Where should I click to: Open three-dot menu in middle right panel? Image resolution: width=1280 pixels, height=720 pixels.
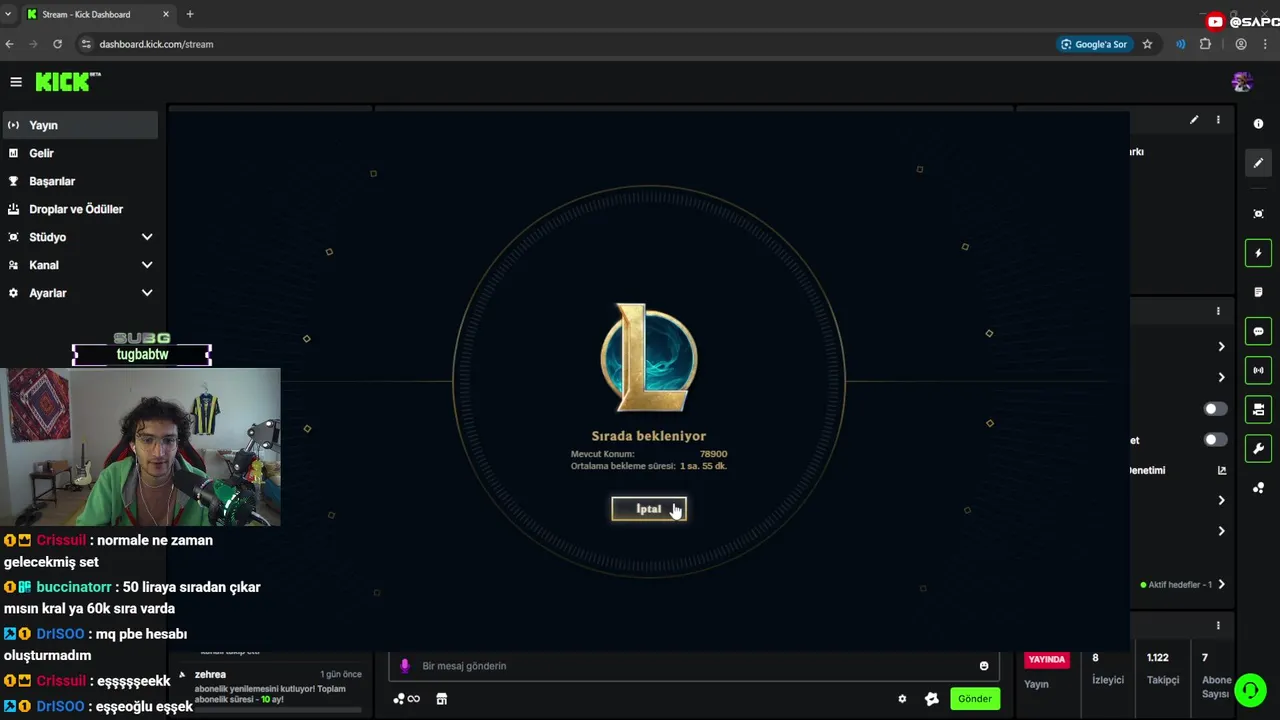(1218, 311)
